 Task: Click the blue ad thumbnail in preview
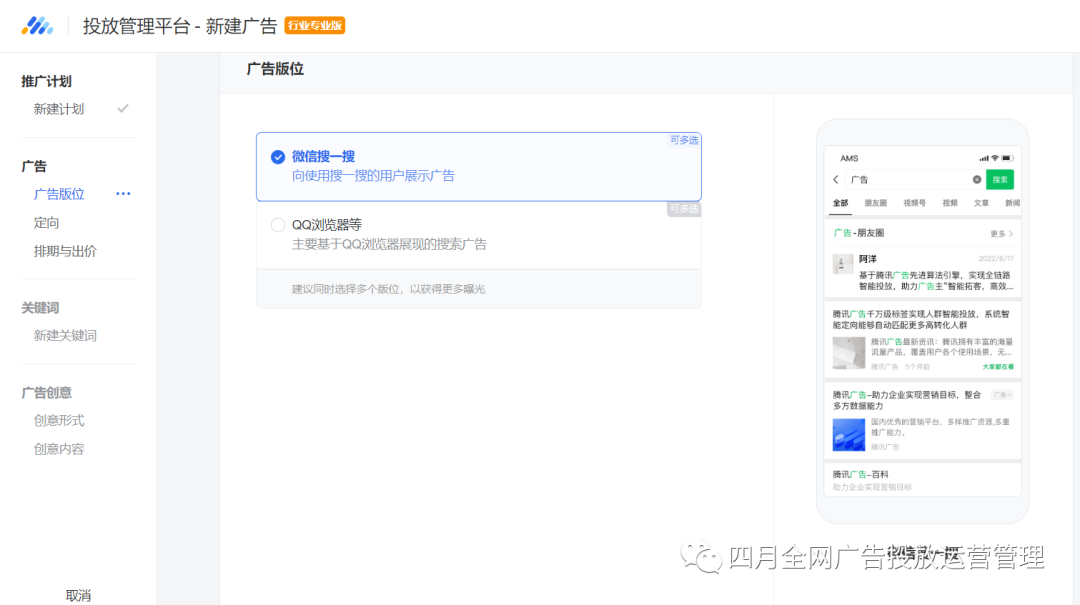849,435
